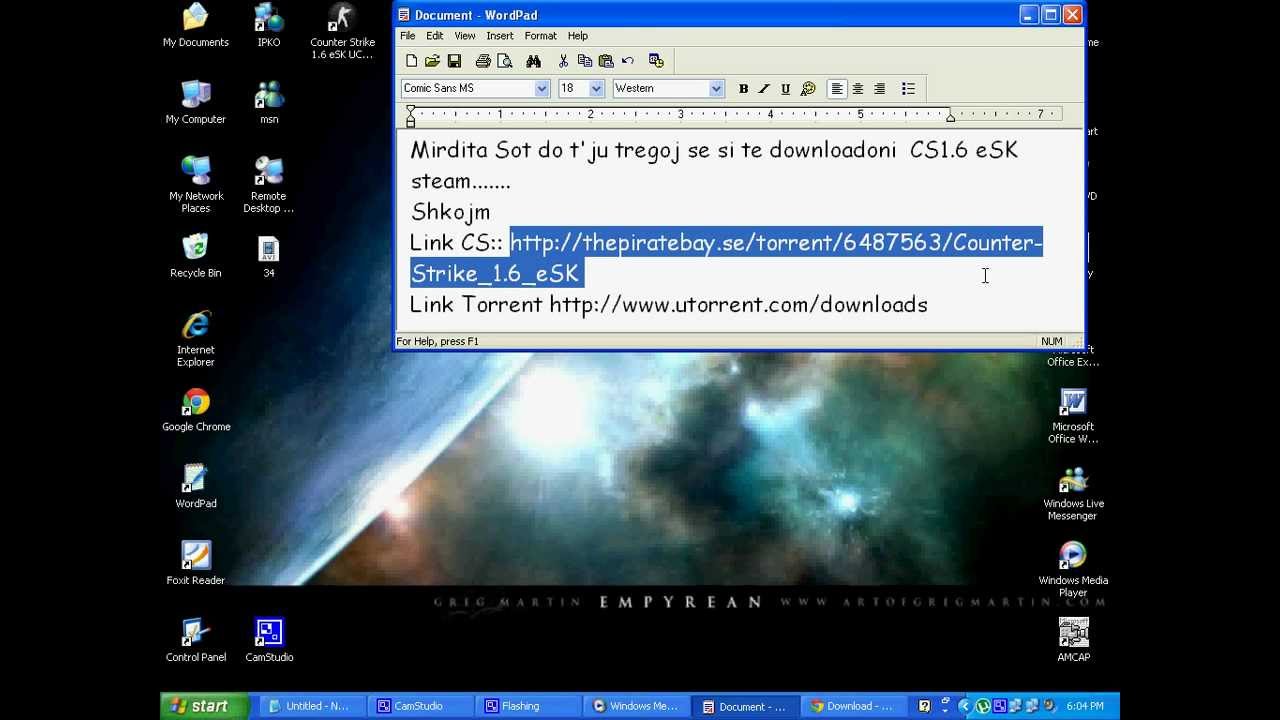Select the Windows Media Player desktop icon

[x=1073, y=571]
